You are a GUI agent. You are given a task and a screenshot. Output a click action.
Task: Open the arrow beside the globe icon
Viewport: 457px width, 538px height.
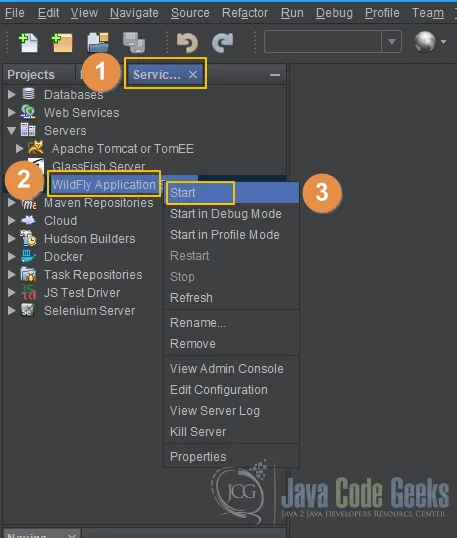coord(443,42)
